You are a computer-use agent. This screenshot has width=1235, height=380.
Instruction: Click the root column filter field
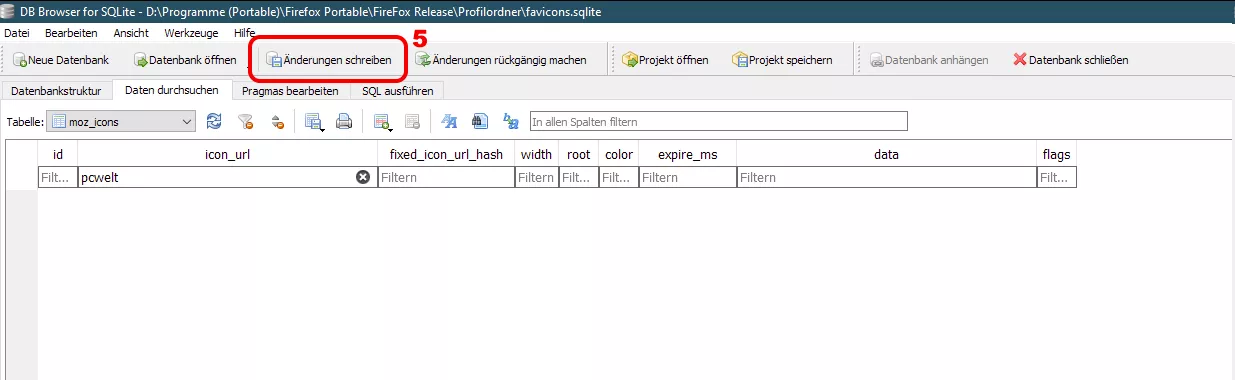[x=578, y=177]
